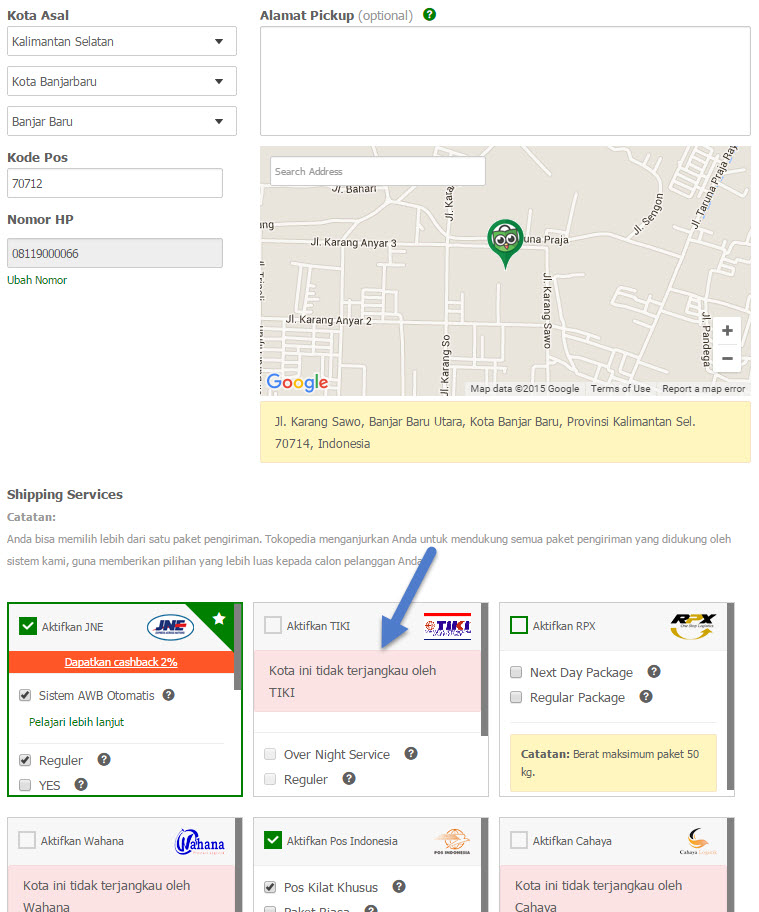
Task: Click the Jl. Karang Sawo address note
Action: tap(505, 432)
